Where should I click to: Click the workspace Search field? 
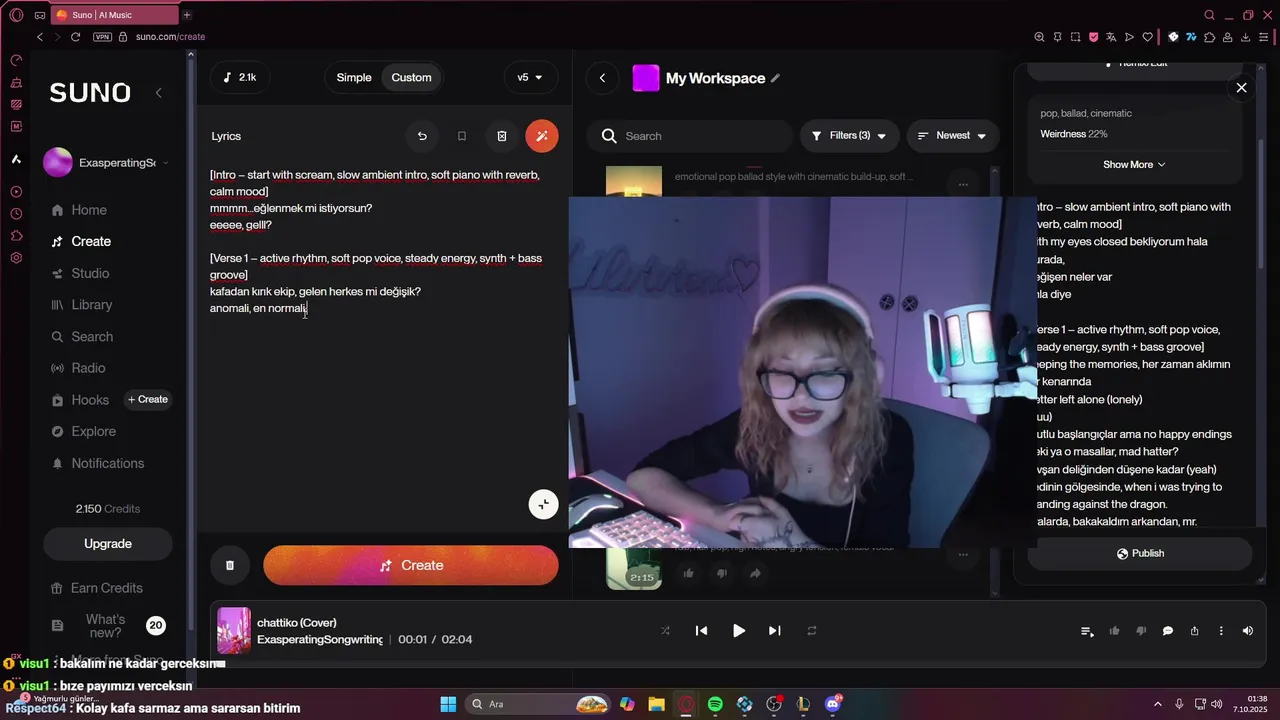(690, 136)
